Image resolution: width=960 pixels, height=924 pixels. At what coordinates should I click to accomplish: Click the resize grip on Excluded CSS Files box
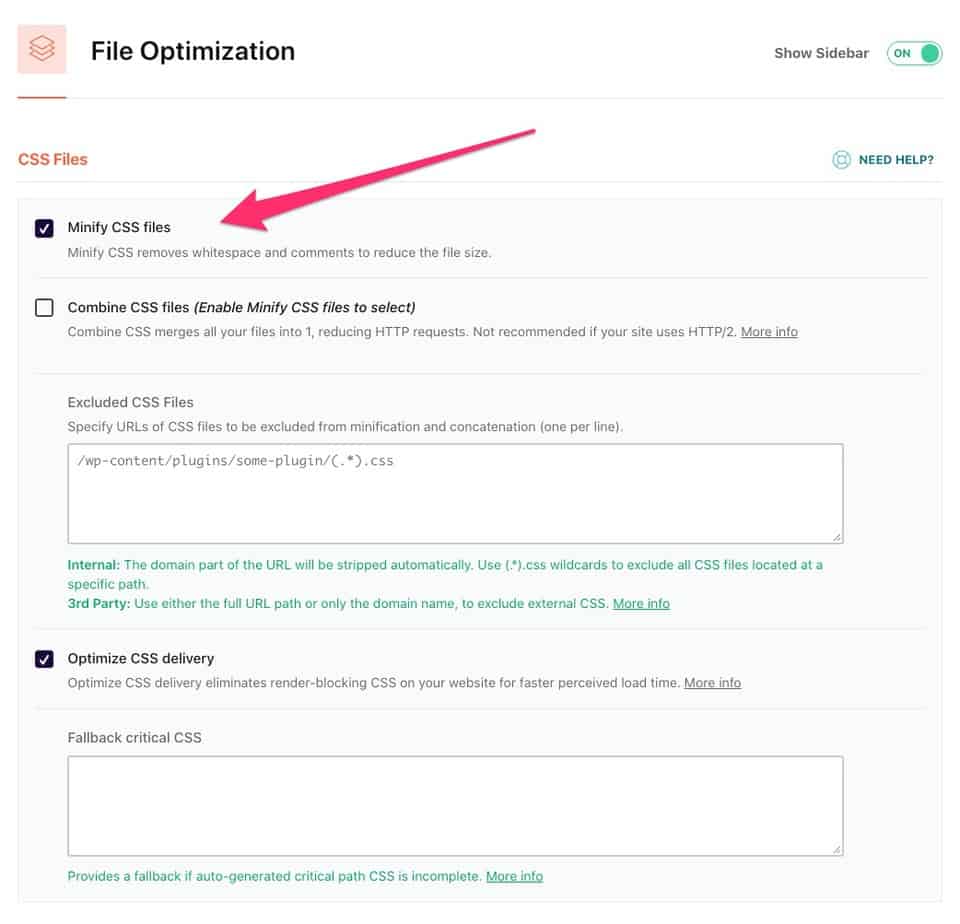836,534
